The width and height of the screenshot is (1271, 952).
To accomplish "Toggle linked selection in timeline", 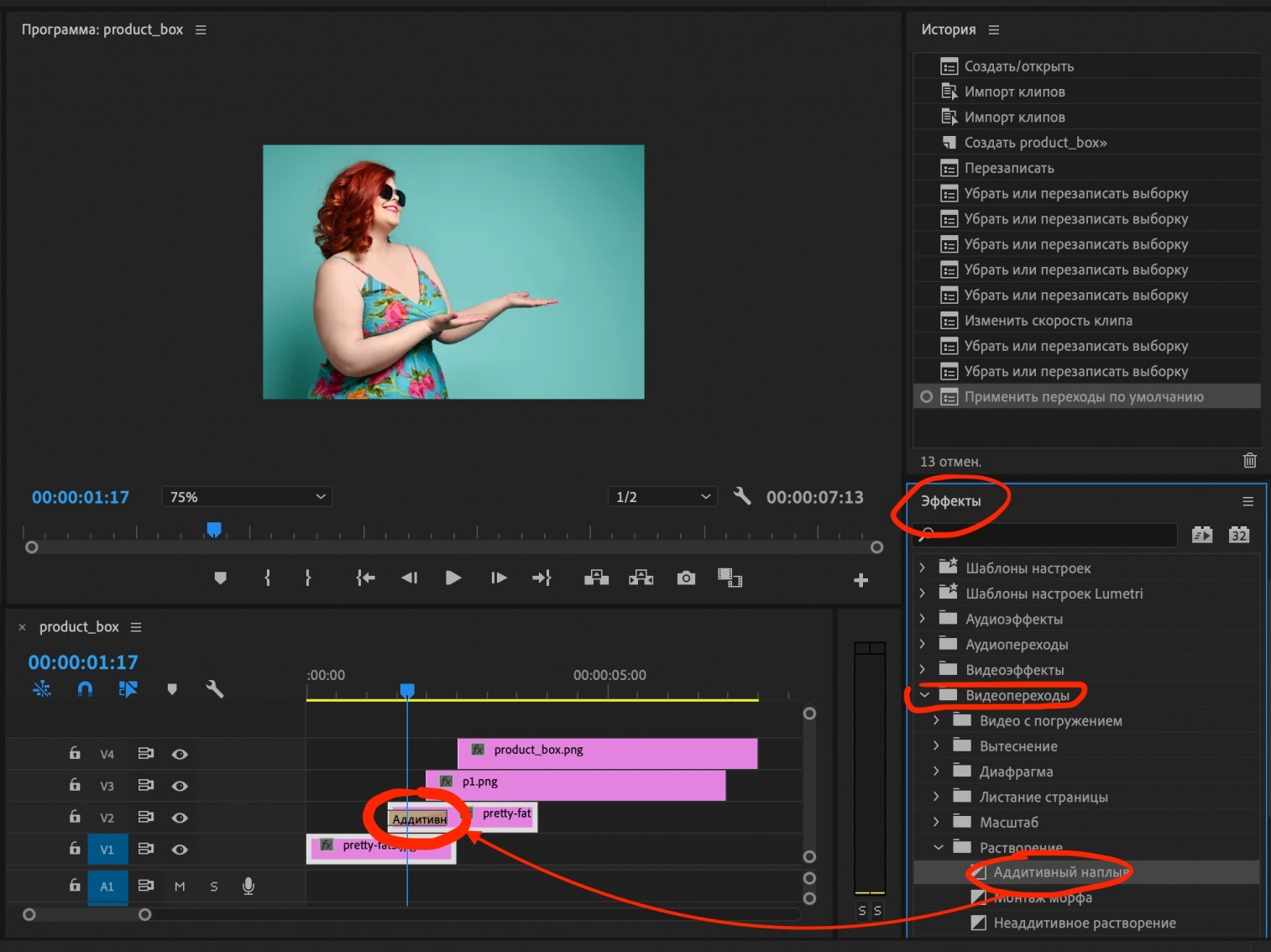I will coord(128,689).
